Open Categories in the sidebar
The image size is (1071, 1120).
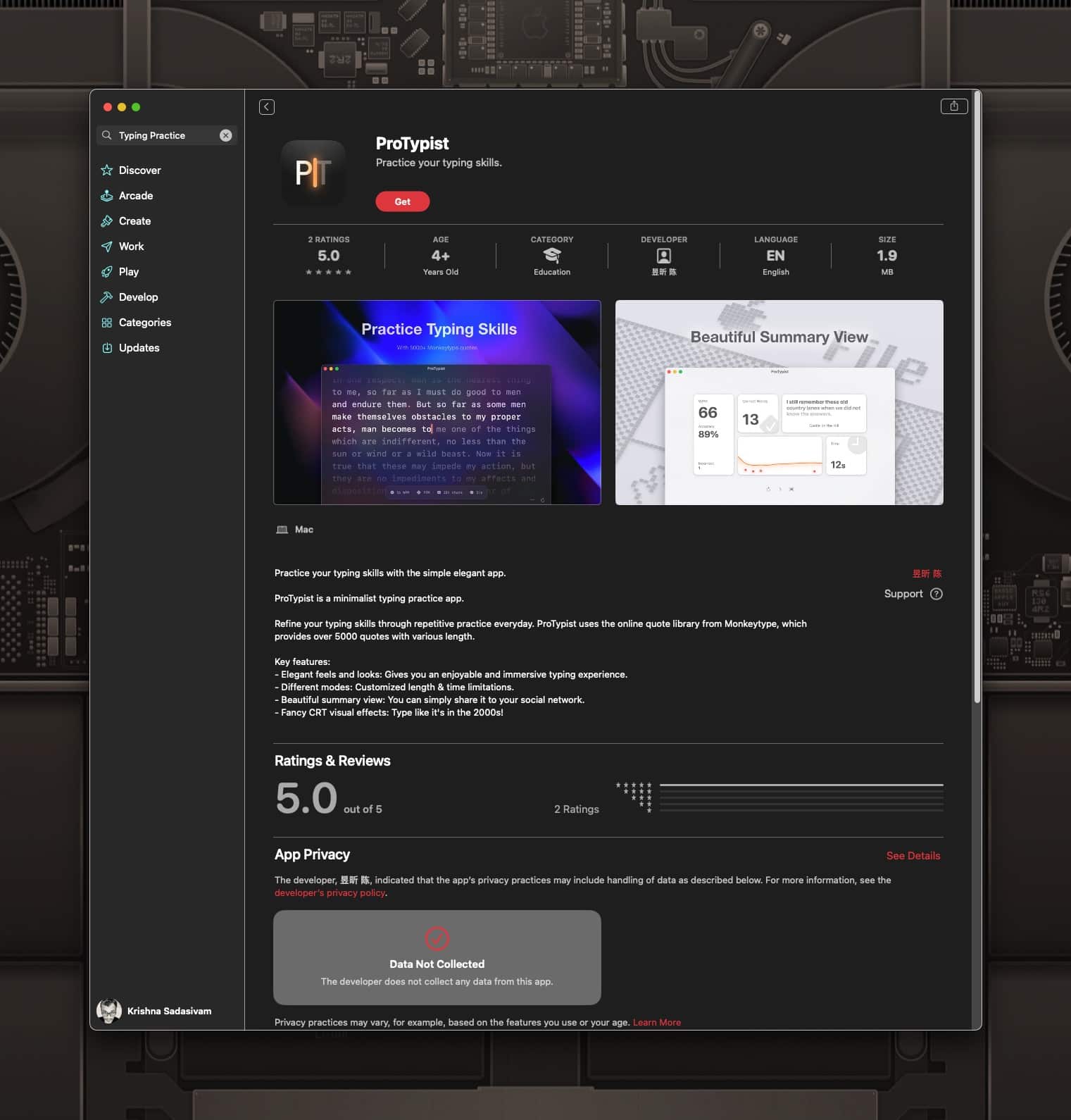click(144, 323)
